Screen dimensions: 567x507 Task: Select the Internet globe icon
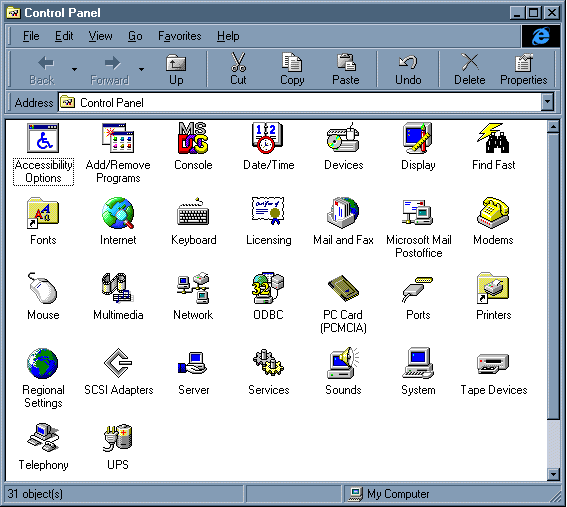(118, 213)
